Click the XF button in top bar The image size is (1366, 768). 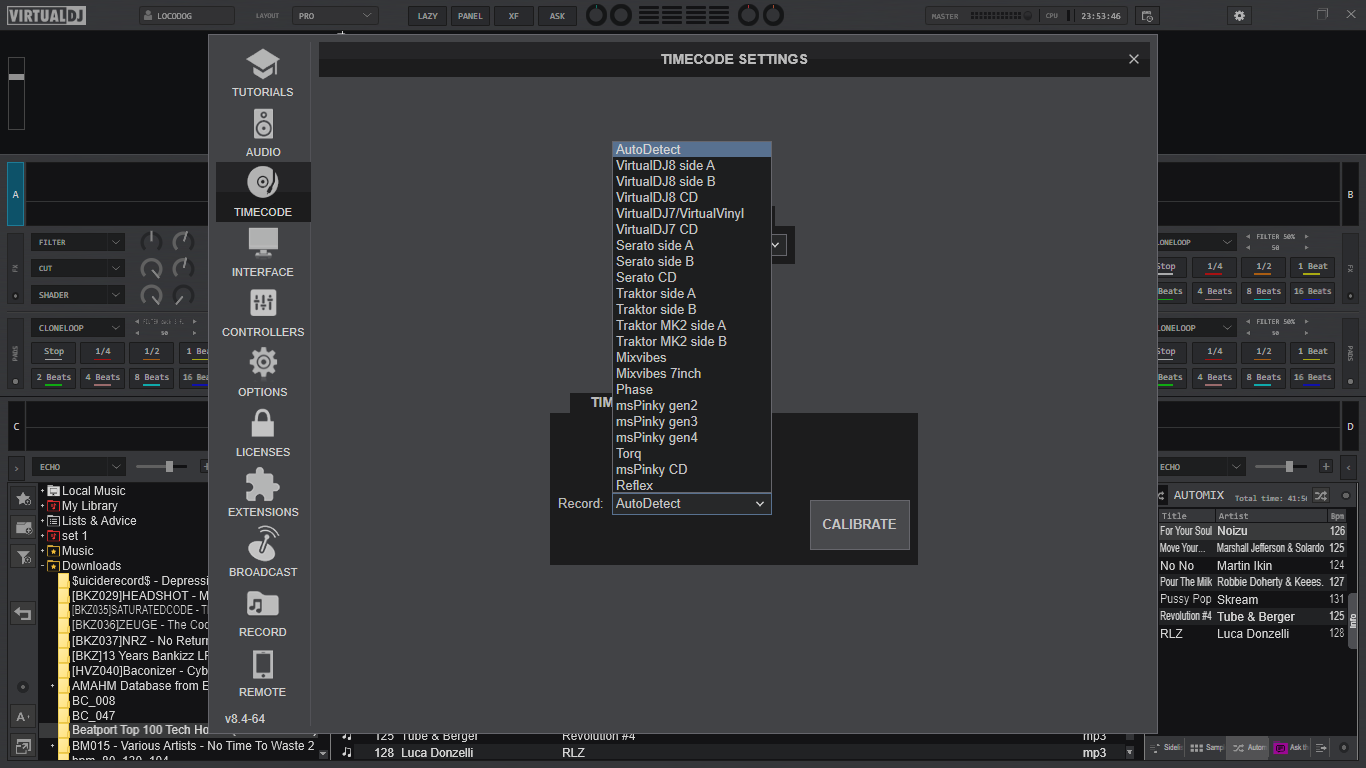pos(514,16)
